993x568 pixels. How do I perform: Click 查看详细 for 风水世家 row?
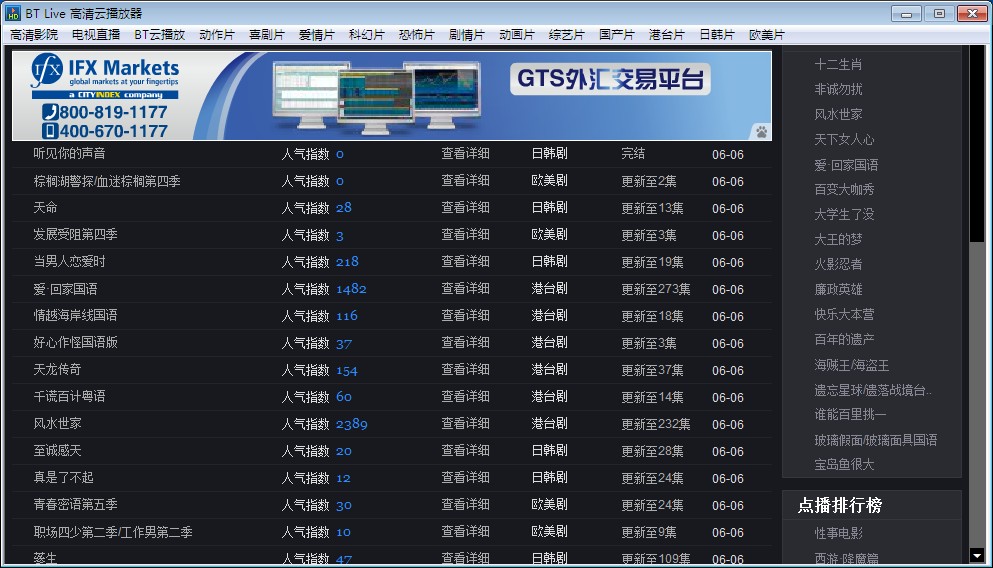pos(465,424)
